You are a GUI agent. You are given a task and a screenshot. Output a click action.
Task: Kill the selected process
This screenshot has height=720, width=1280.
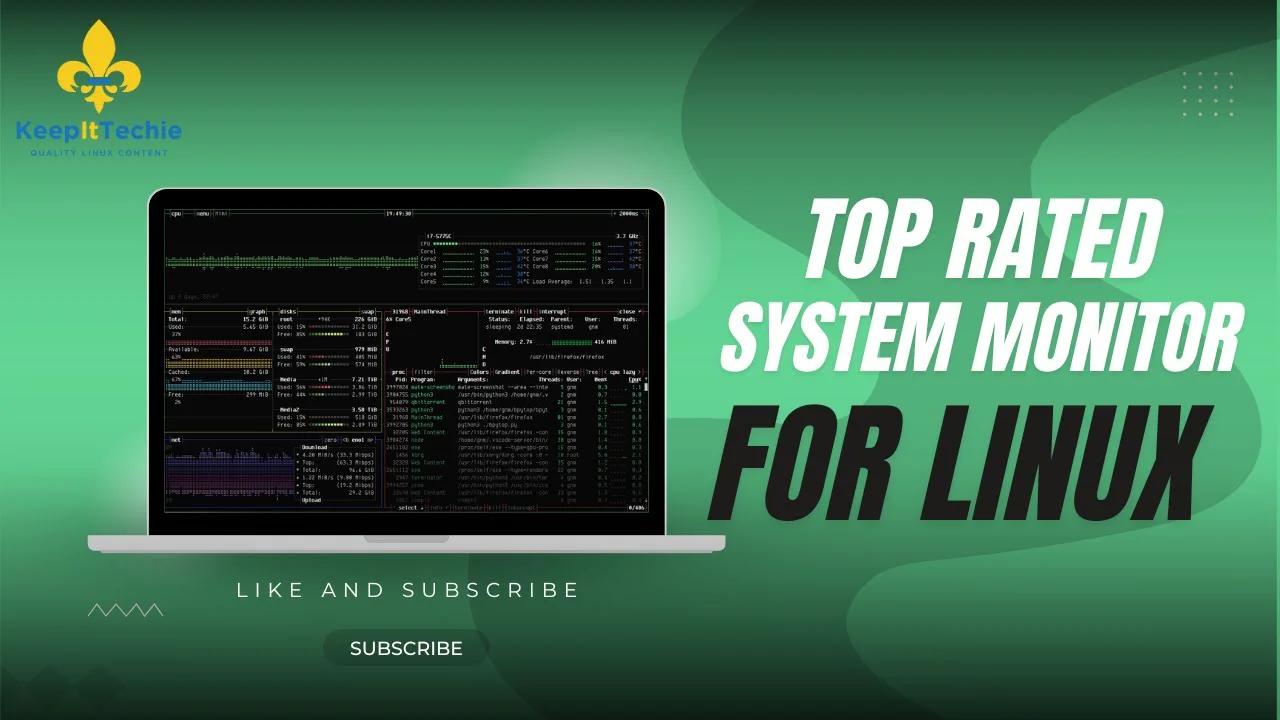(528, 311)
